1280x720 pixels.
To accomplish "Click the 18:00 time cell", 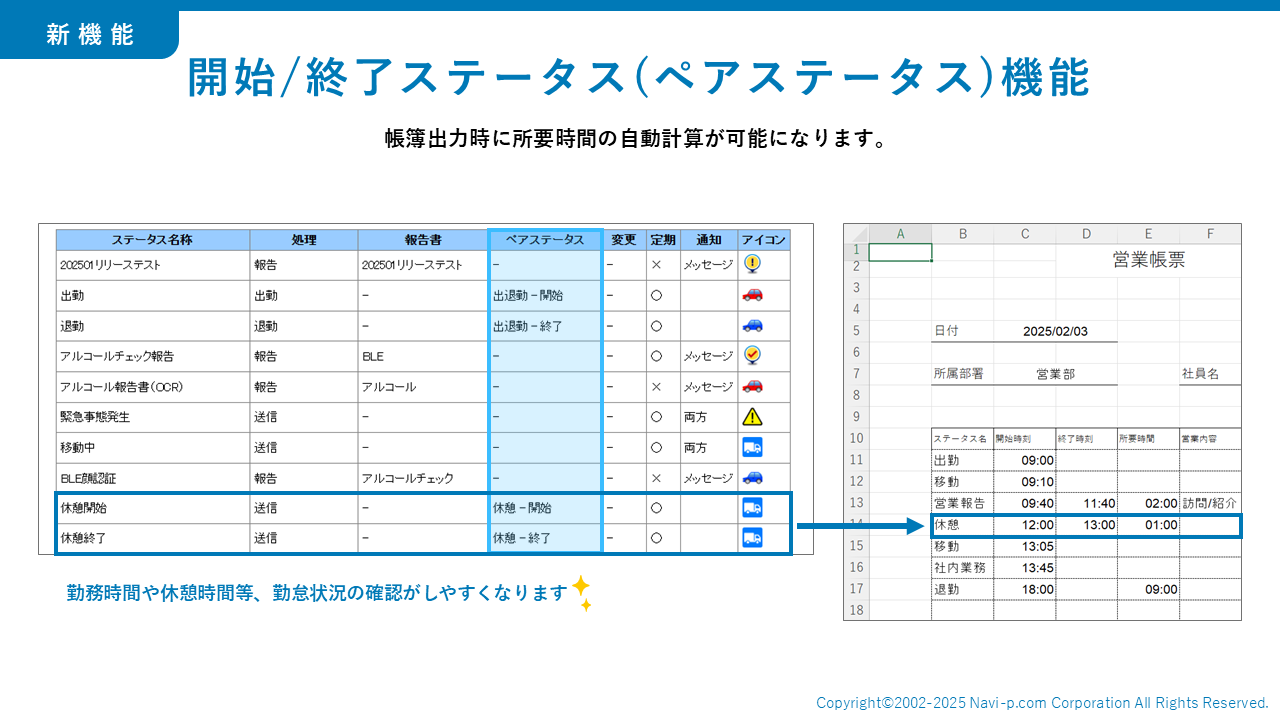I will pyautogui.click(x=1024, y=589).
